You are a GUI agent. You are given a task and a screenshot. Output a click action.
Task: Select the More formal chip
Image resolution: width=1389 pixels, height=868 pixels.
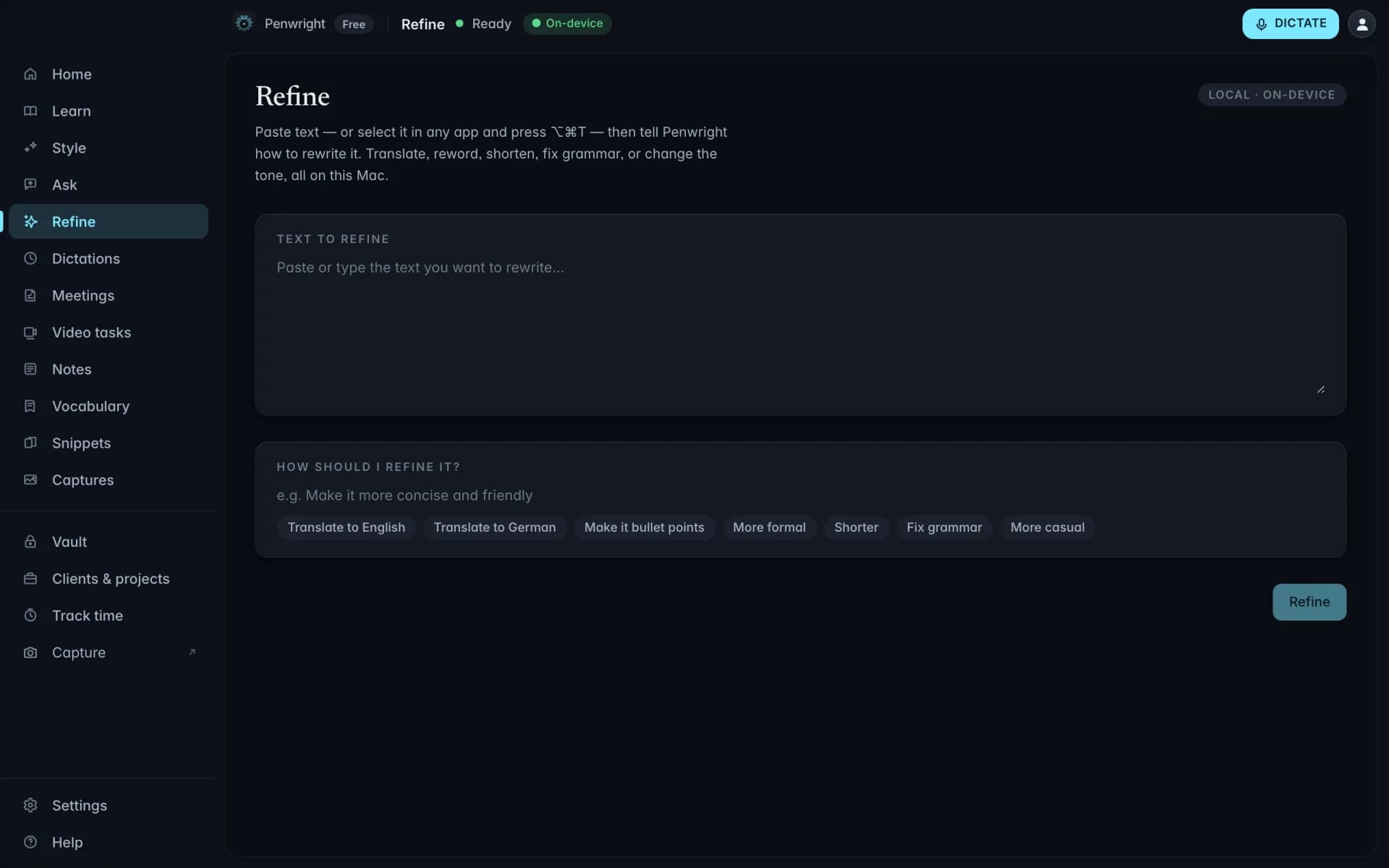[x=769, y=527]
